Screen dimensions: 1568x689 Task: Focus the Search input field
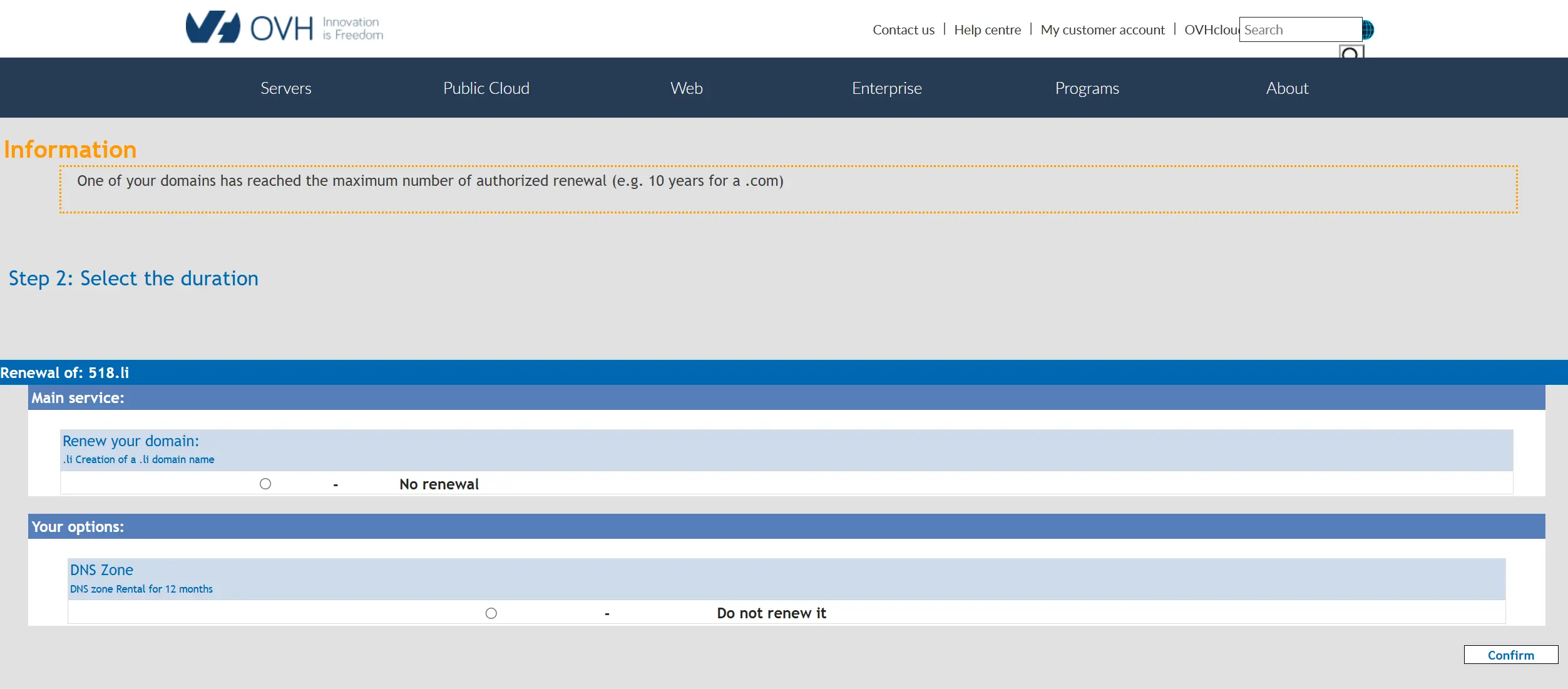[x=1300, y=29]
